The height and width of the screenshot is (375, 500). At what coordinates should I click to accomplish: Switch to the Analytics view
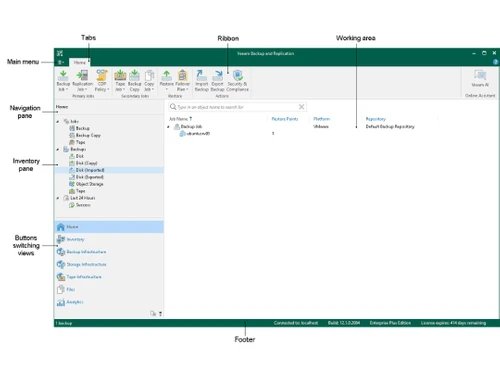coord(109,302)
